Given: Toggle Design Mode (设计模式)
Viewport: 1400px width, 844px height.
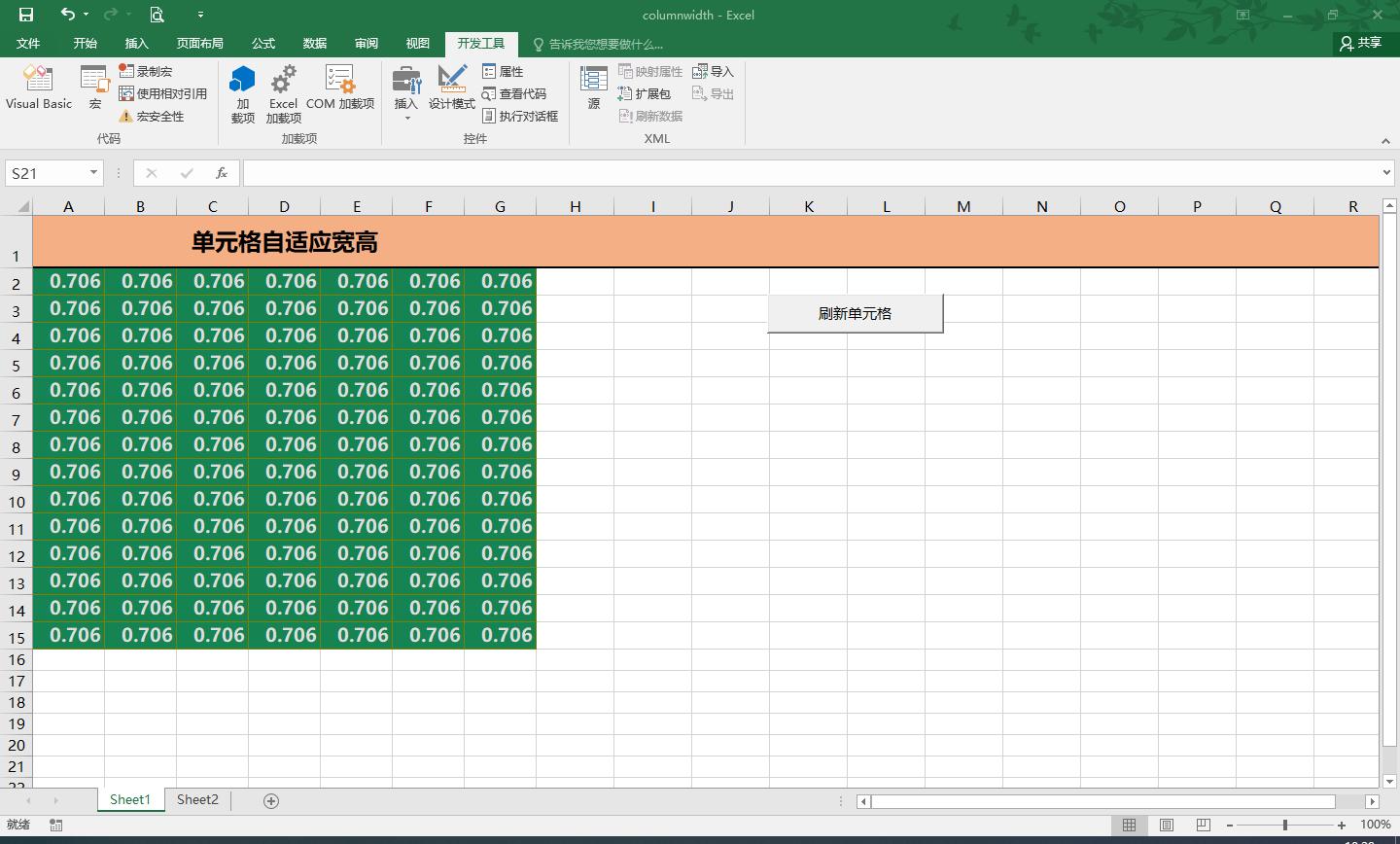Looking at the screenshot, I should tap(452, 88).
